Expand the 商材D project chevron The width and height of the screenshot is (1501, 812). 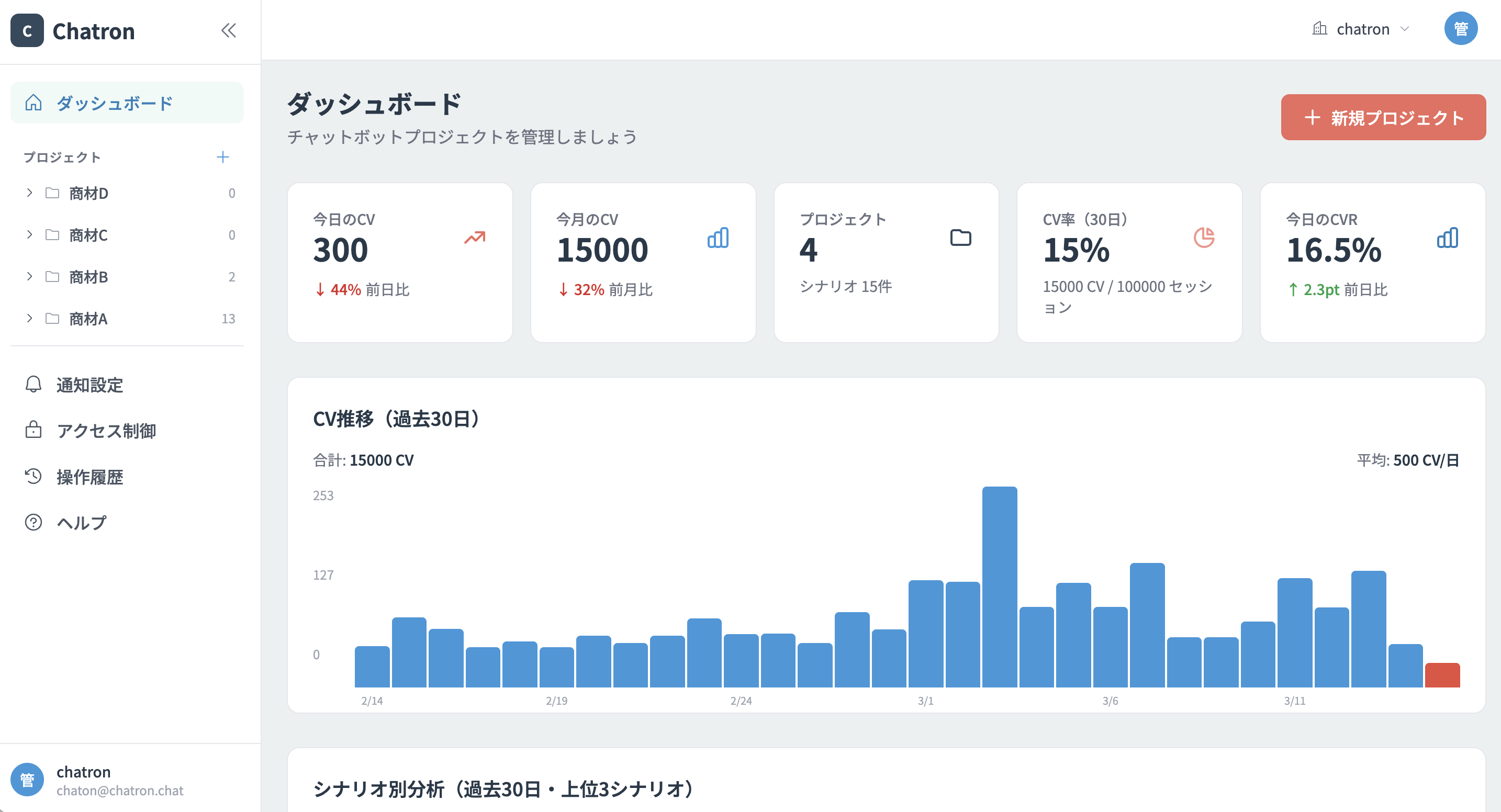[x=29, y=193]
